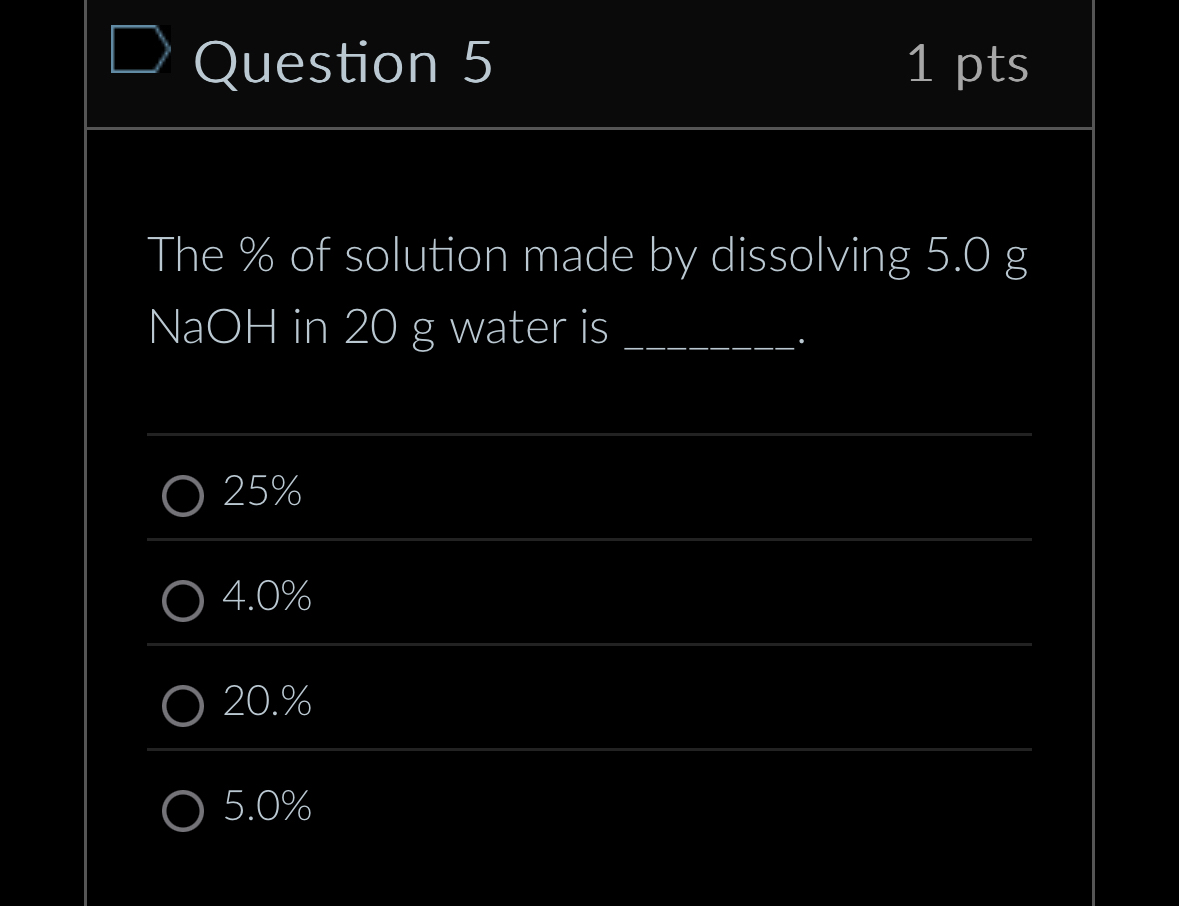Click the 5.0% answer text label
This screenshot has height=906, width=1179.
coord(267,807)
